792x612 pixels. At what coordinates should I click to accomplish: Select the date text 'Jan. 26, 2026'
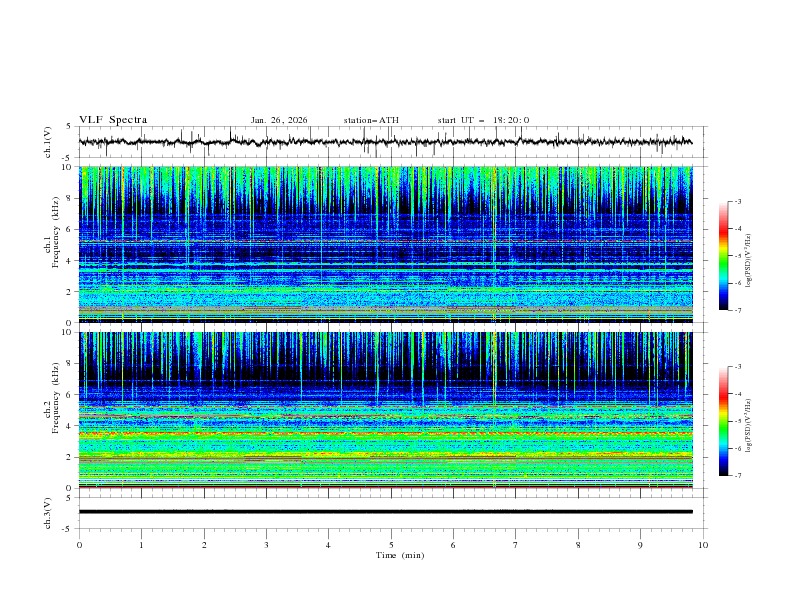pos(279,120)
